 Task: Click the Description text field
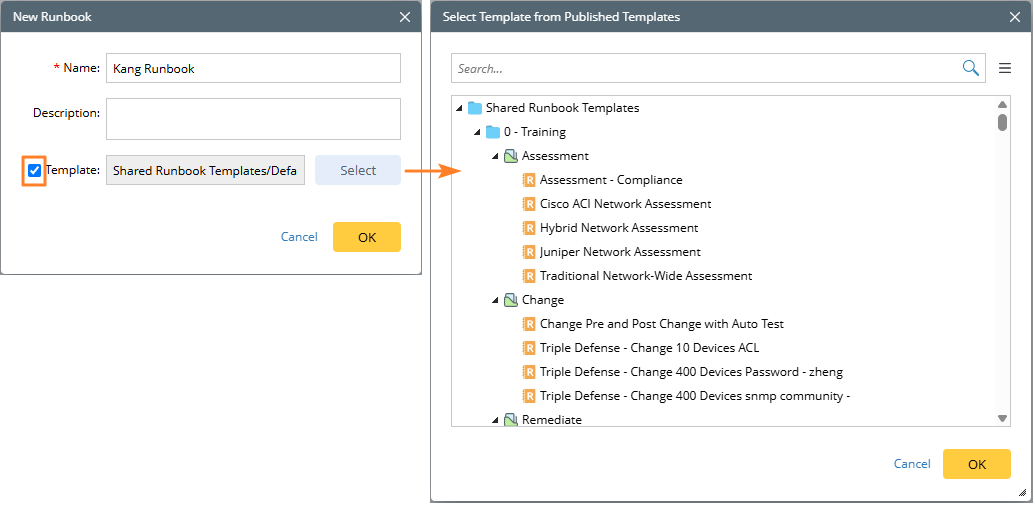tap(253, 118)
